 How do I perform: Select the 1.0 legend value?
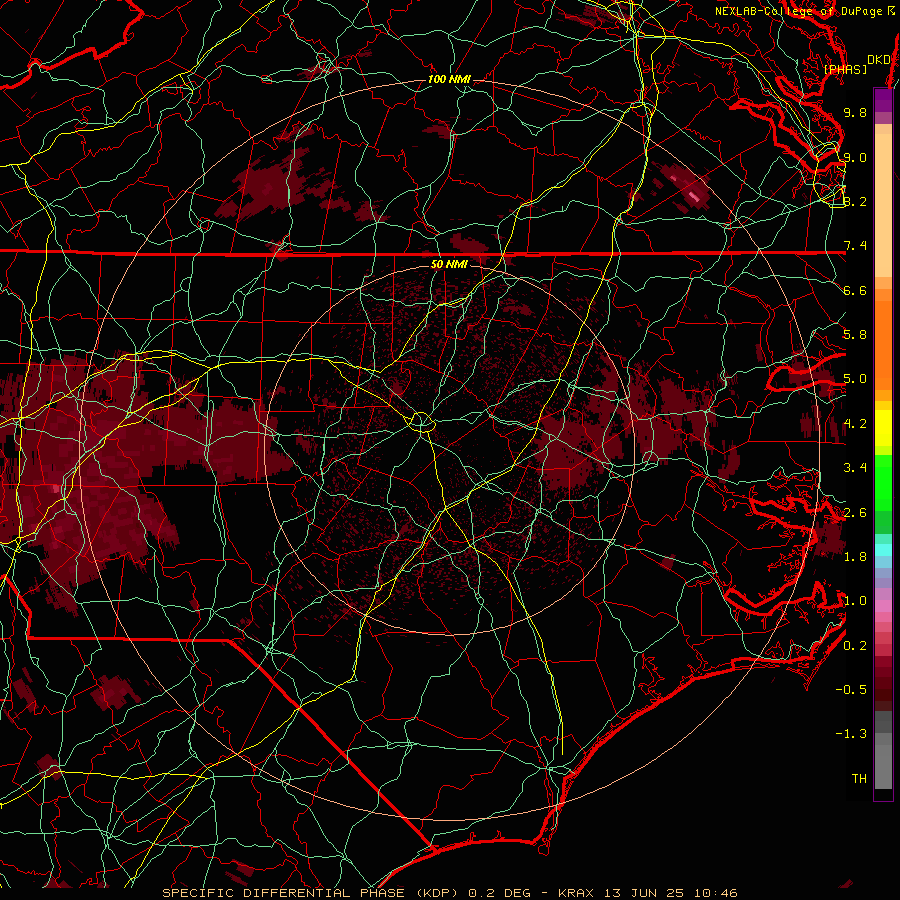point(855,601)
